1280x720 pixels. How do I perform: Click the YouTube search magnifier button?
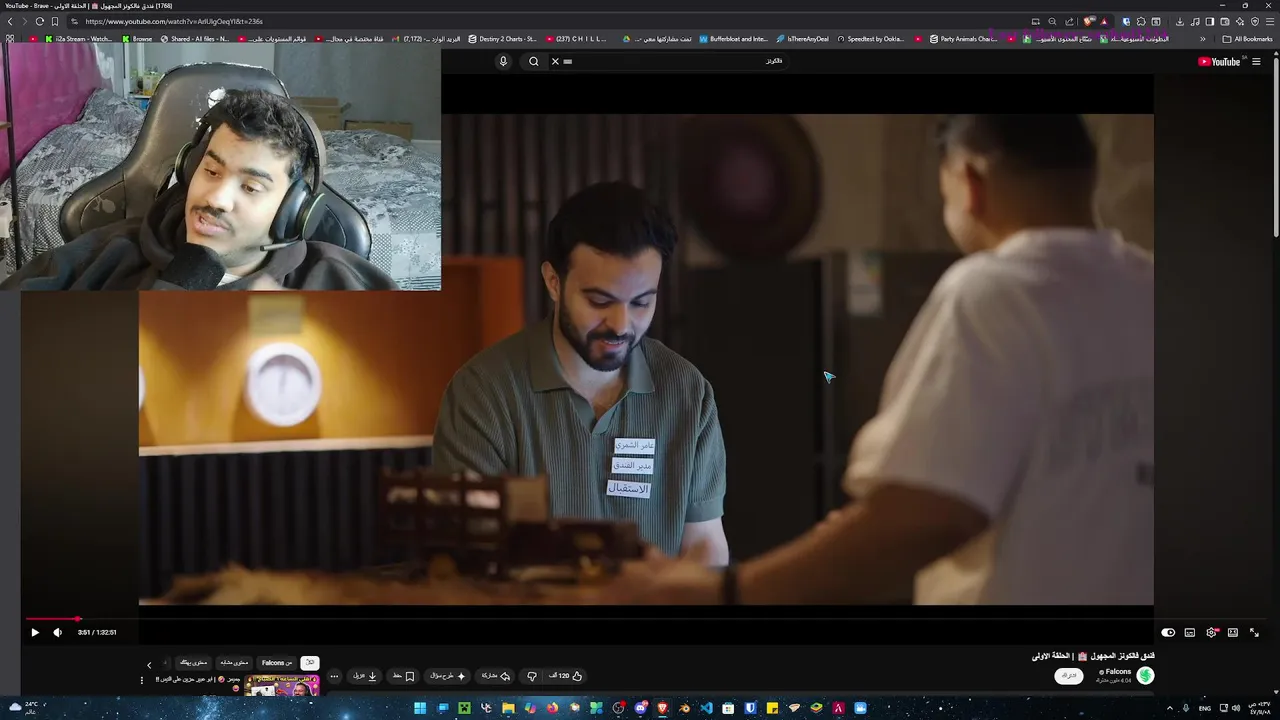click(534, 61)
